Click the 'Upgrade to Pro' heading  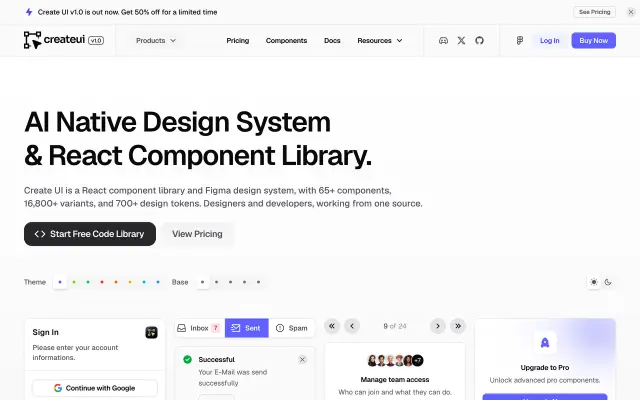click(x=545, y=367)
